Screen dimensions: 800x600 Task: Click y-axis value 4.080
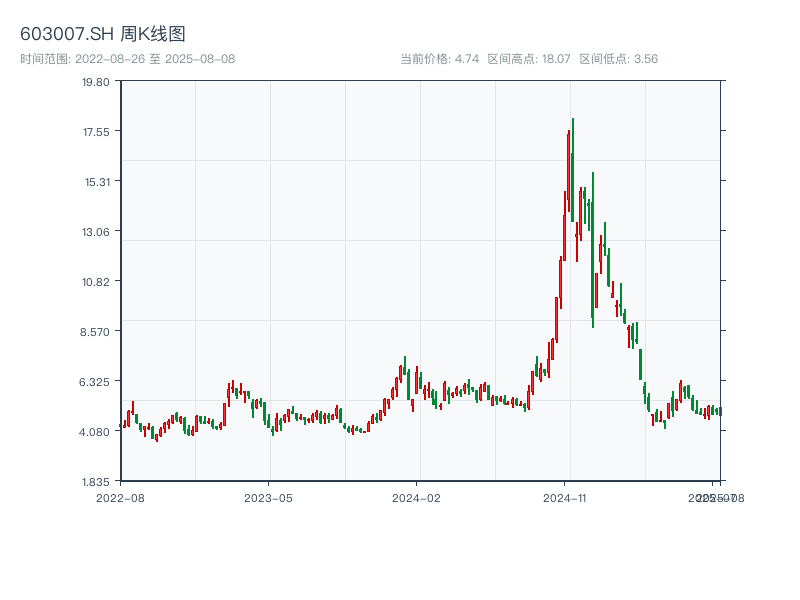pos(94,432)
